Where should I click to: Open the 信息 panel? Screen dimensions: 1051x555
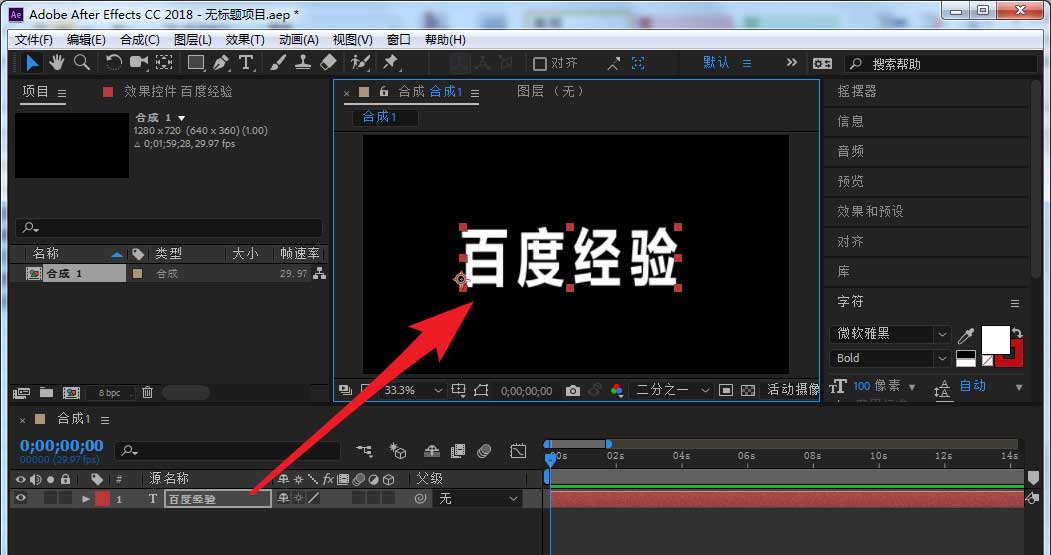tap(851, 121)
